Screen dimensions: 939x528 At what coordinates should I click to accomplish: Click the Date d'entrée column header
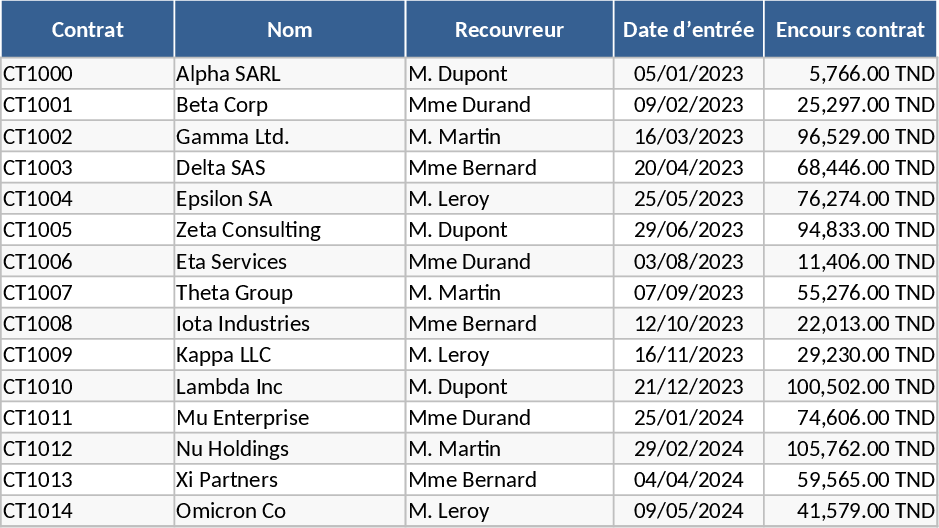coord(689,30)
